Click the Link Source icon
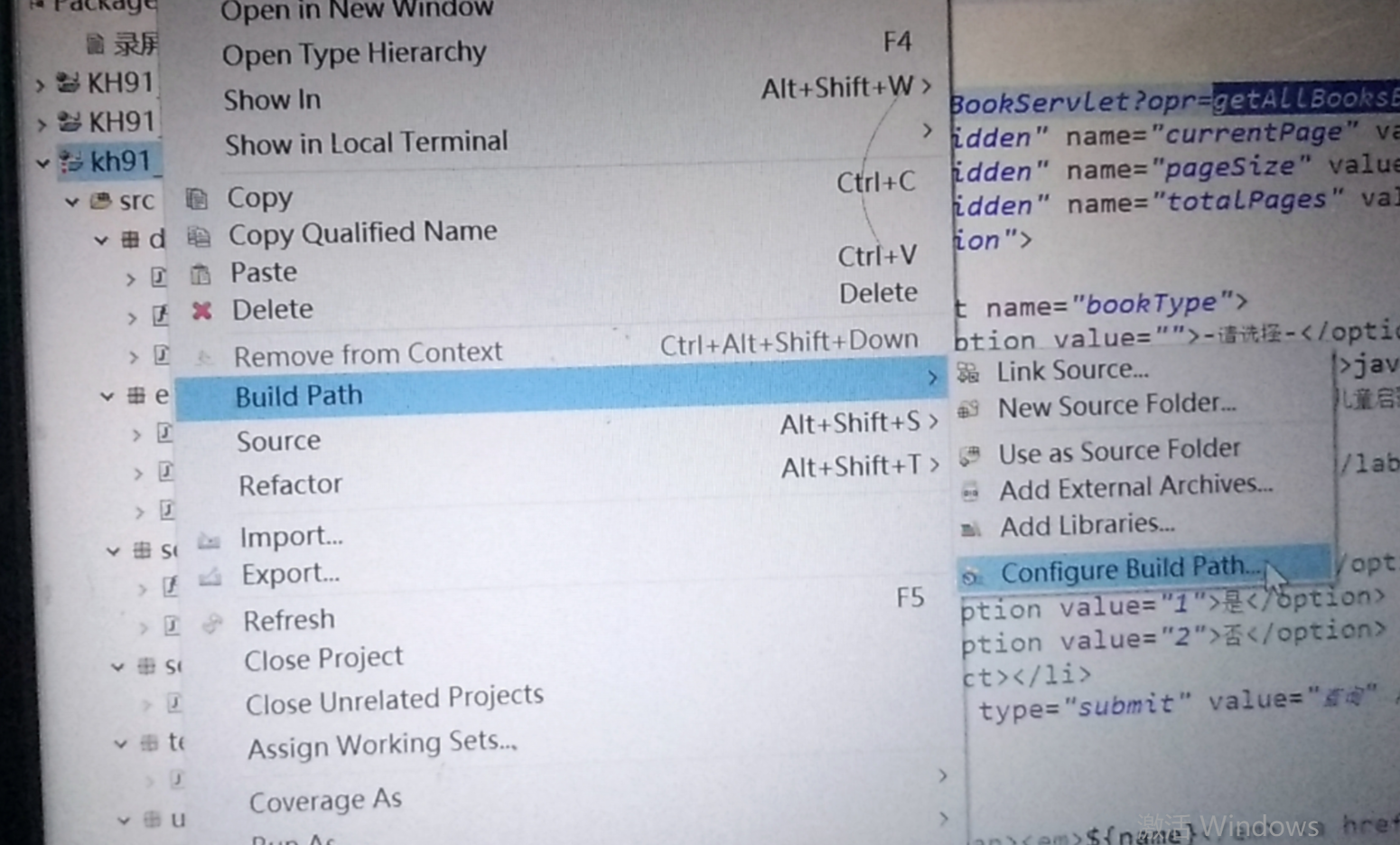 967,371
